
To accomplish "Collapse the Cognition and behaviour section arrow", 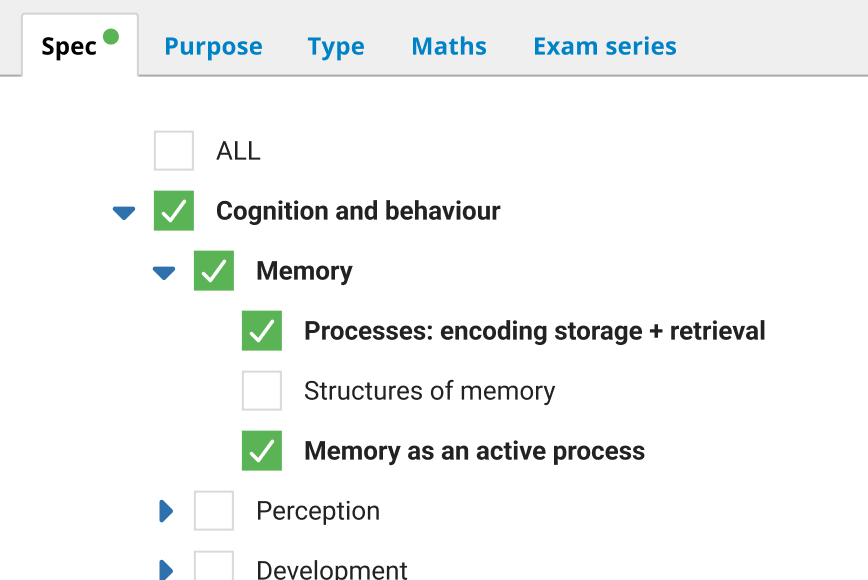I will point(124,212).
